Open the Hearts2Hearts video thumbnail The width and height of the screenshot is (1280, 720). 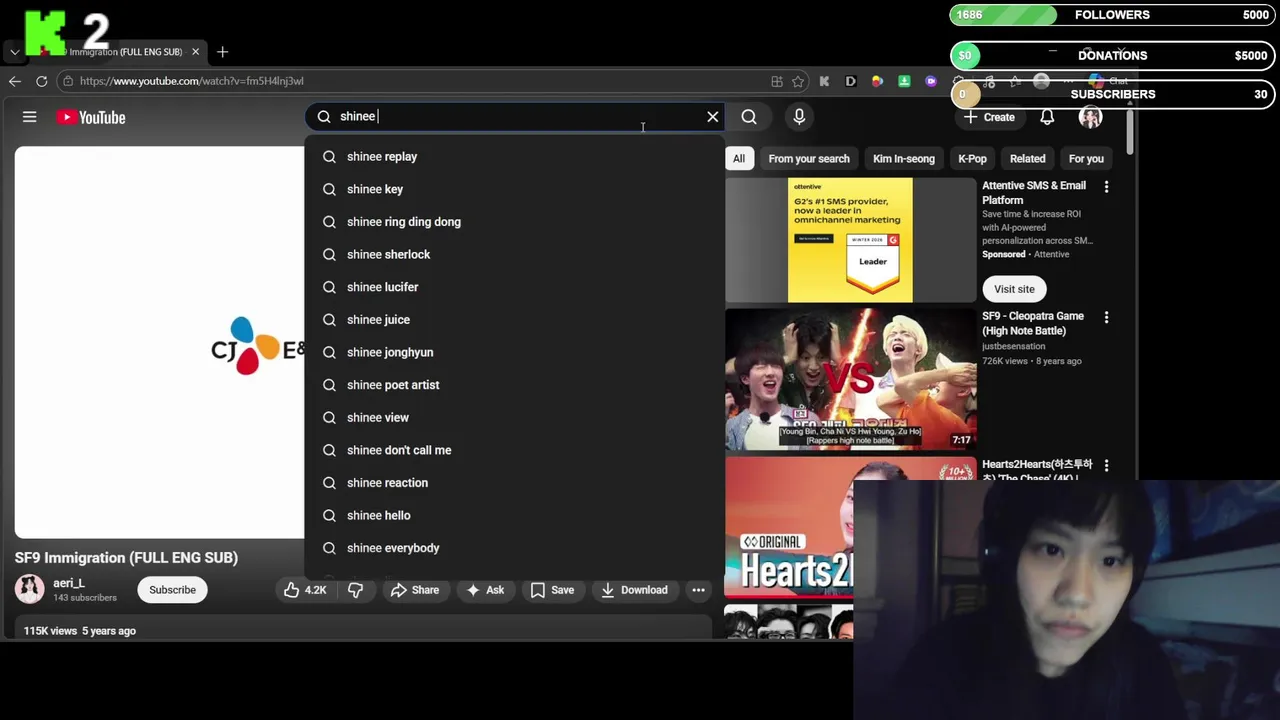point(789,528)
